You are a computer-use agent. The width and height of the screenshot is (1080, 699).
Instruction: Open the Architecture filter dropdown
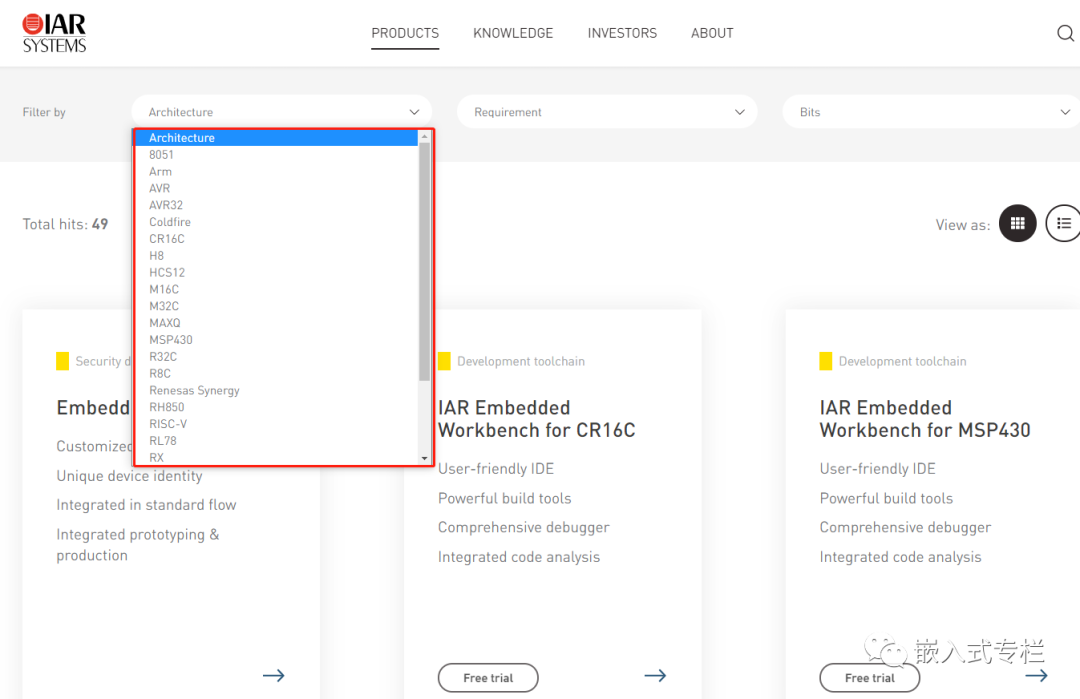point(282,112)
